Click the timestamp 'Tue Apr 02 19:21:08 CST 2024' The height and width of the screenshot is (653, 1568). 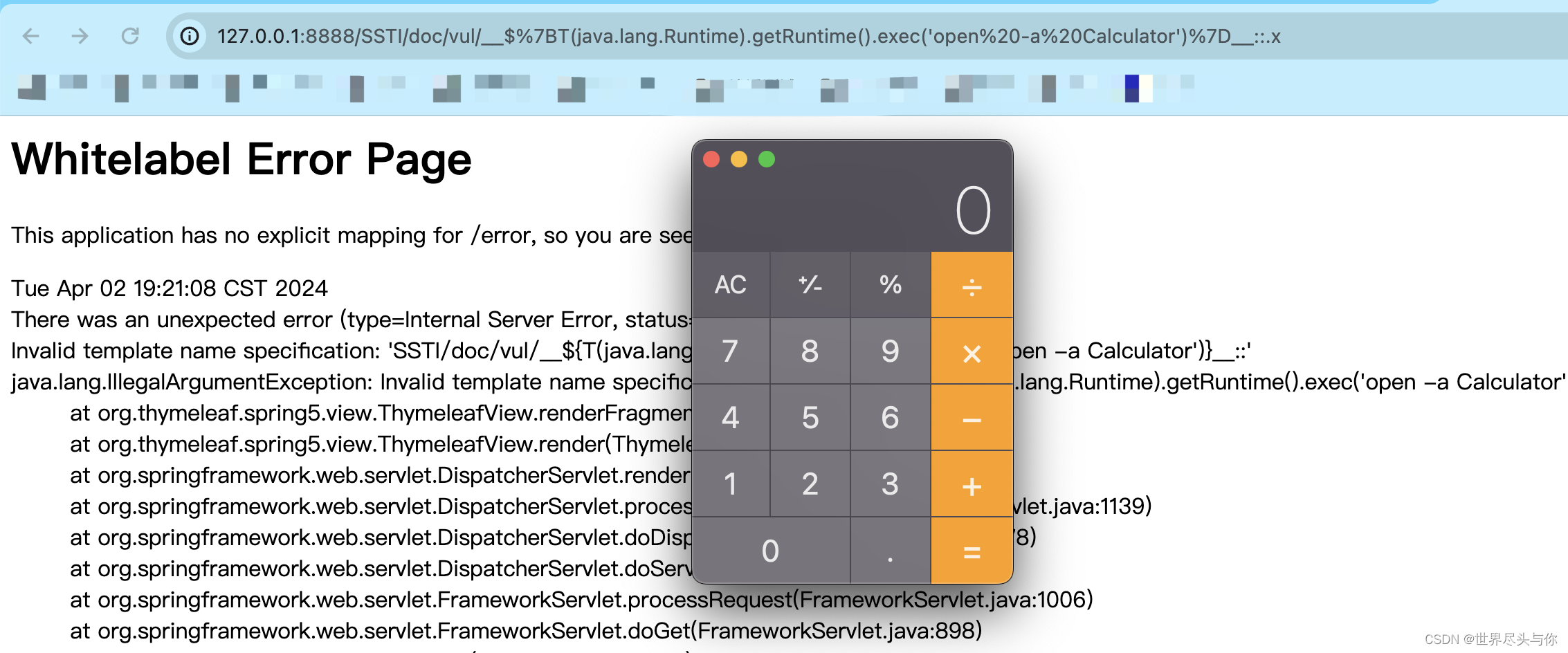coord(170,288)
